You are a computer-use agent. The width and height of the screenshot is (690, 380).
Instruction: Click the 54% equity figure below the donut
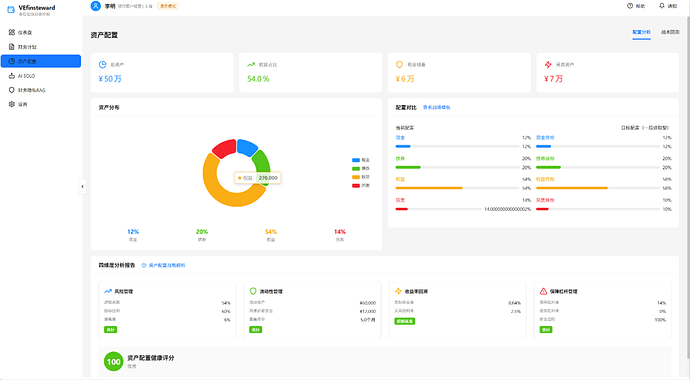point(271,231)
